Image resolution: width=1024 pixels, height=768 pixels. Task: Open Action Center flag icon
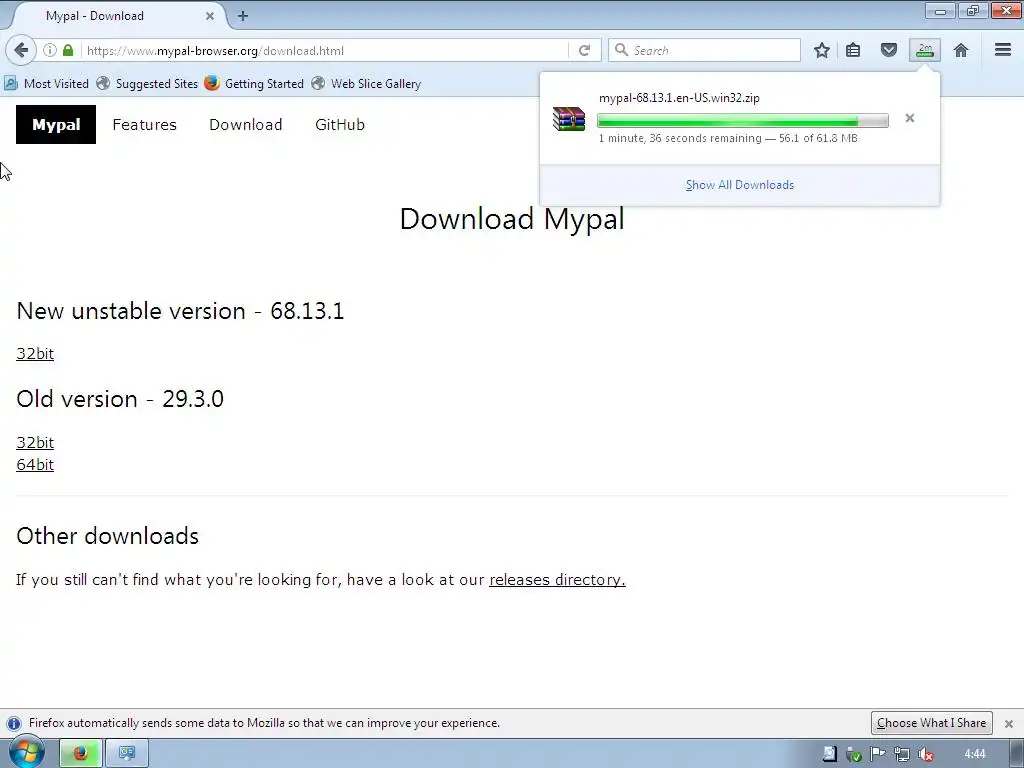(878, 754)
